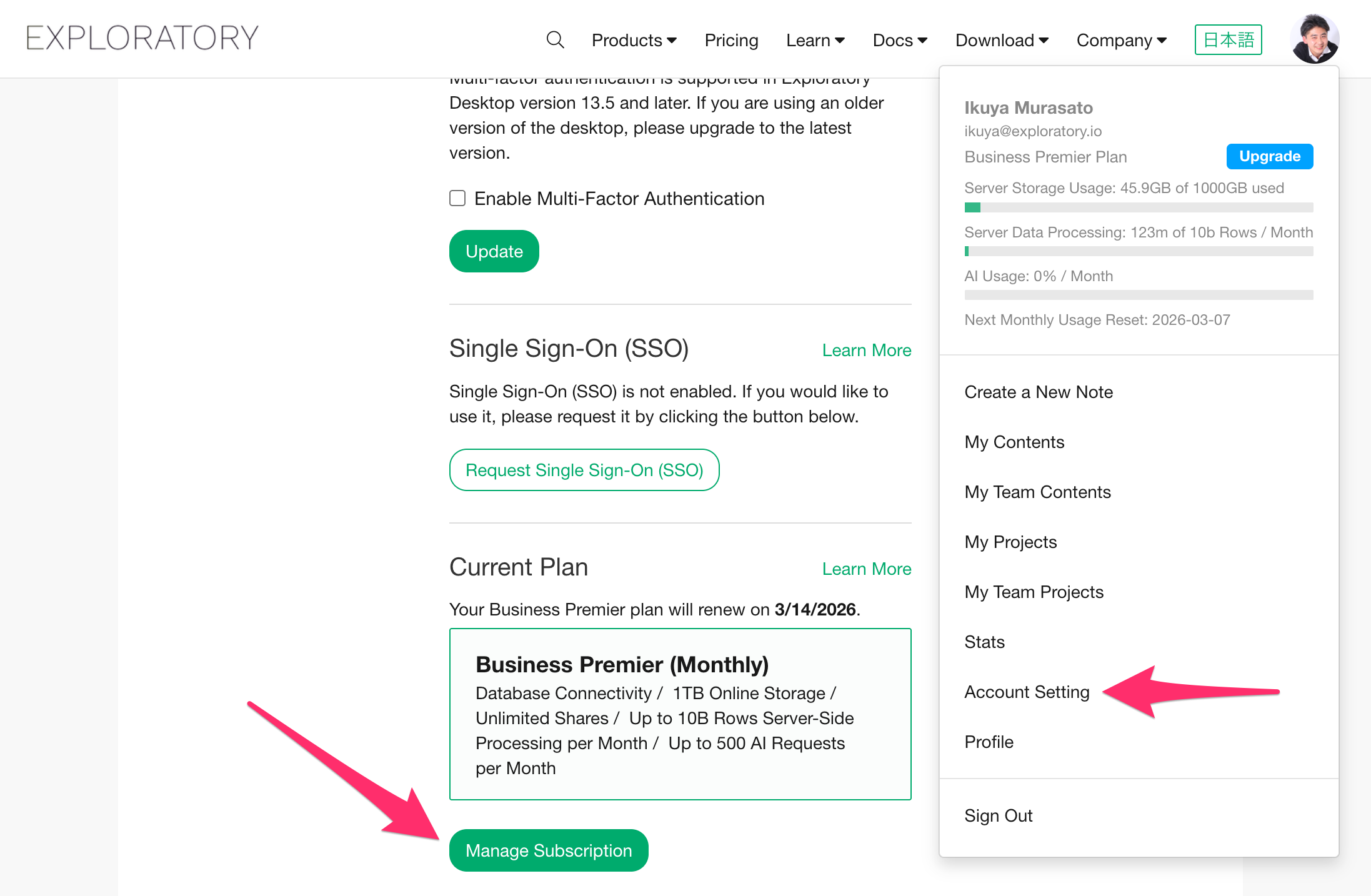The width and height of the screenshot is (1371, 896).
Task: Expand the Learn dropdown menu
Action: coord(815,41)
